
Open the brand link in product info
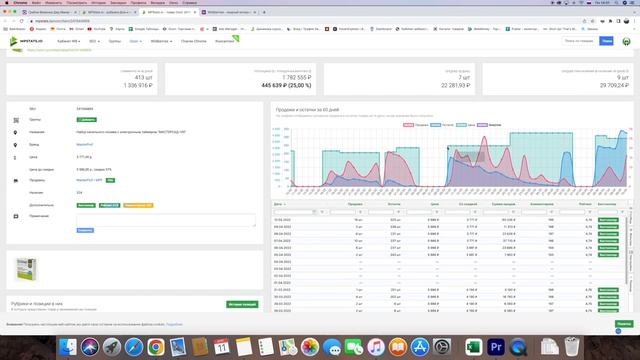pyautogui.click(x=84, y=144)
